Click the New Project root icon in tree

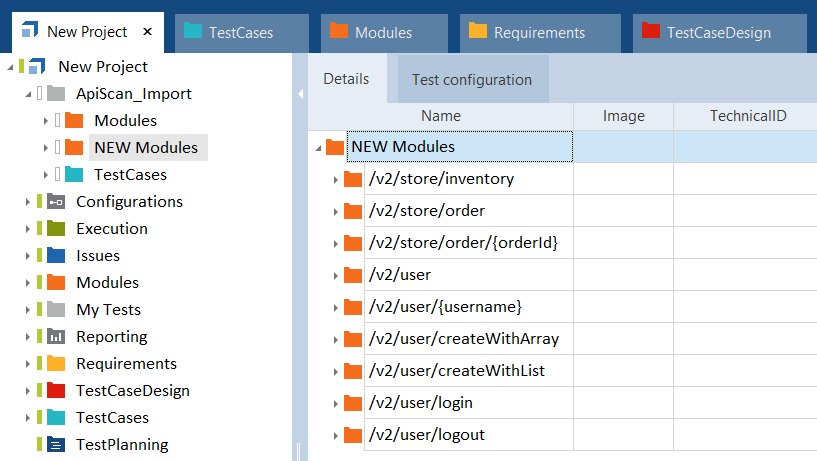(37, 67)
